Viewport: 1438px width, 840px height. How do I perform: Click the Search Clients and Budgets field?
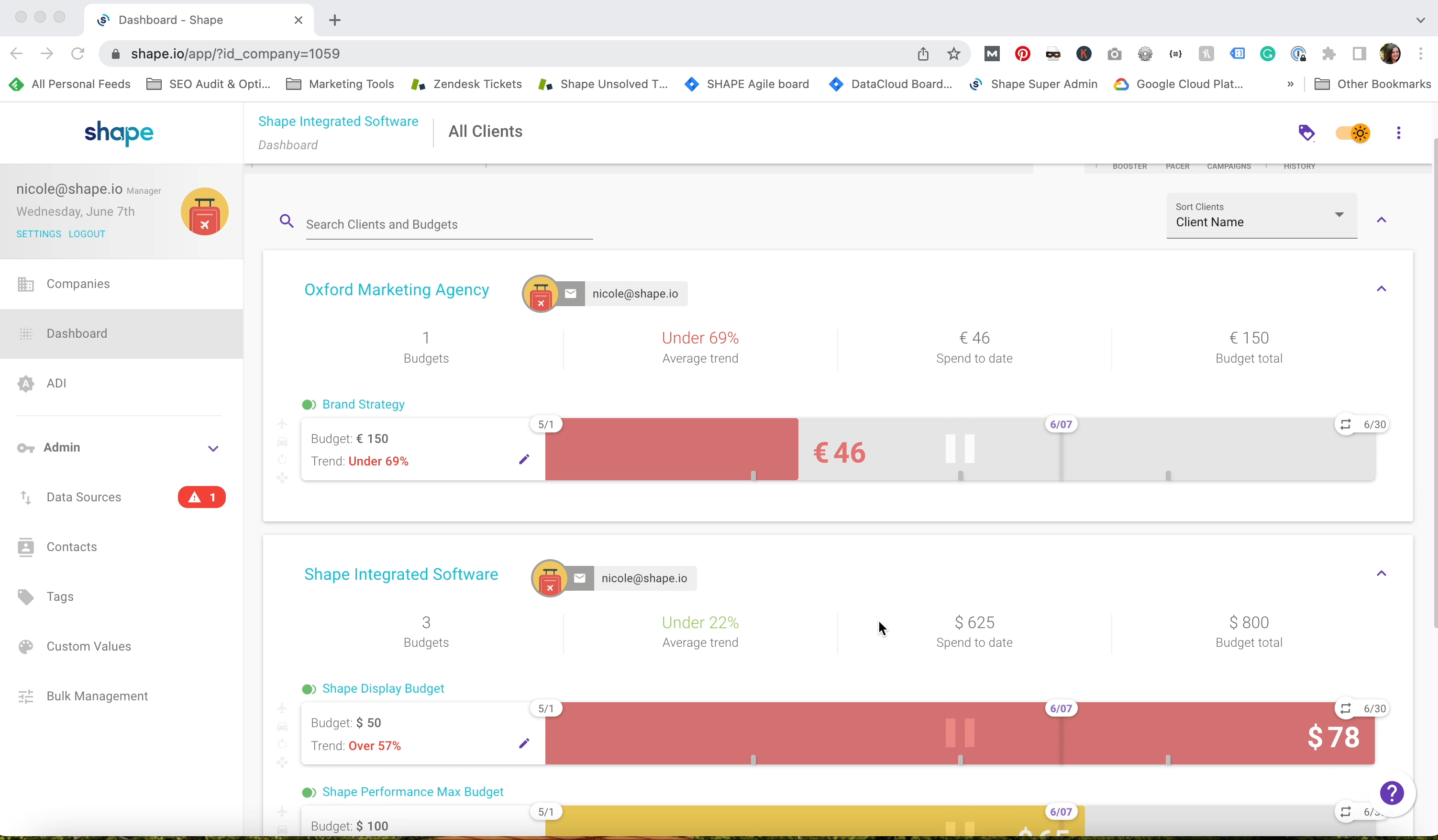(449, 224)
